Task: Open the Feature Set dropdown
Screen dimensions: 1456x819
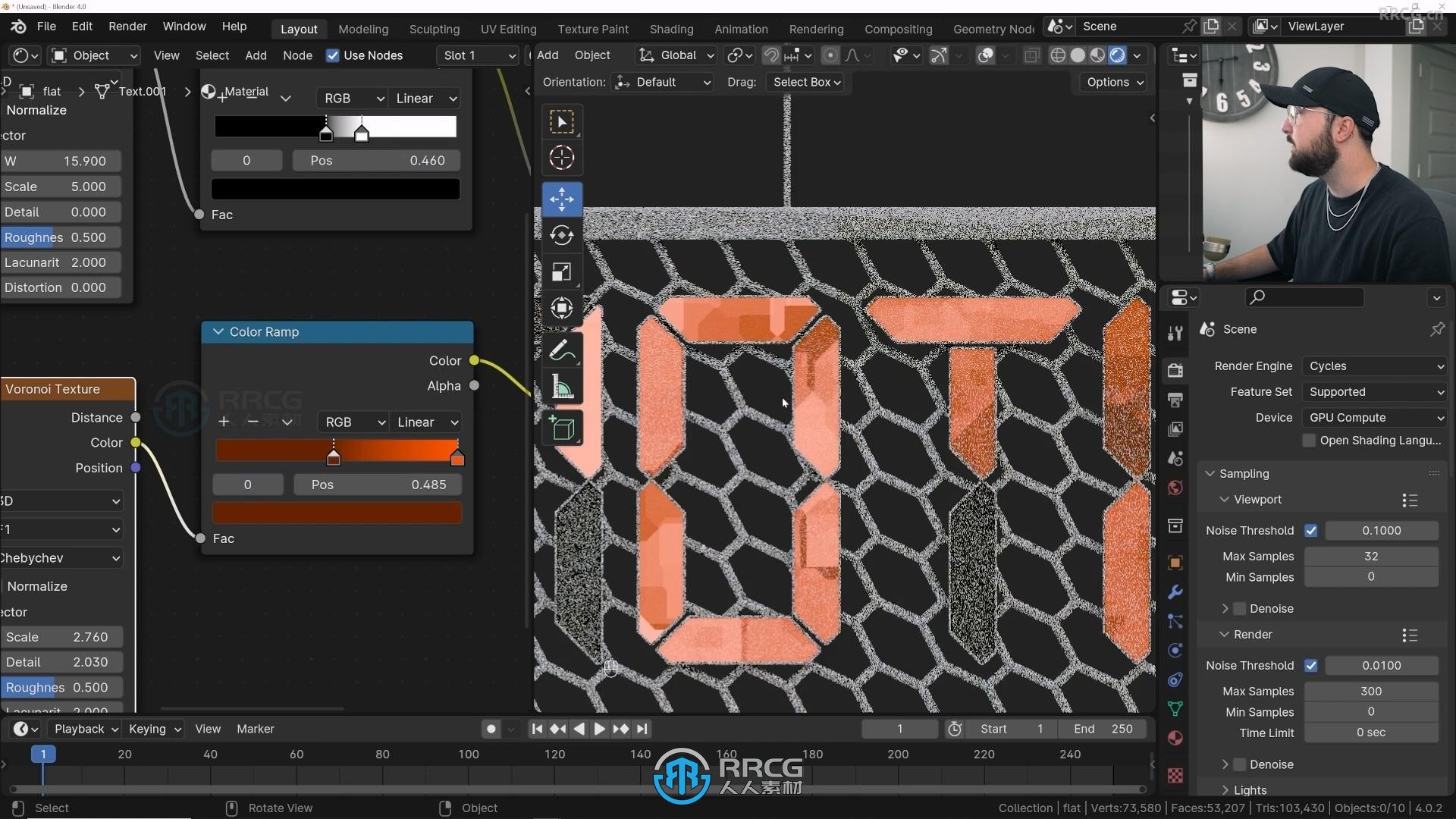Action: pyautogui.click(x=1375, y=392)
